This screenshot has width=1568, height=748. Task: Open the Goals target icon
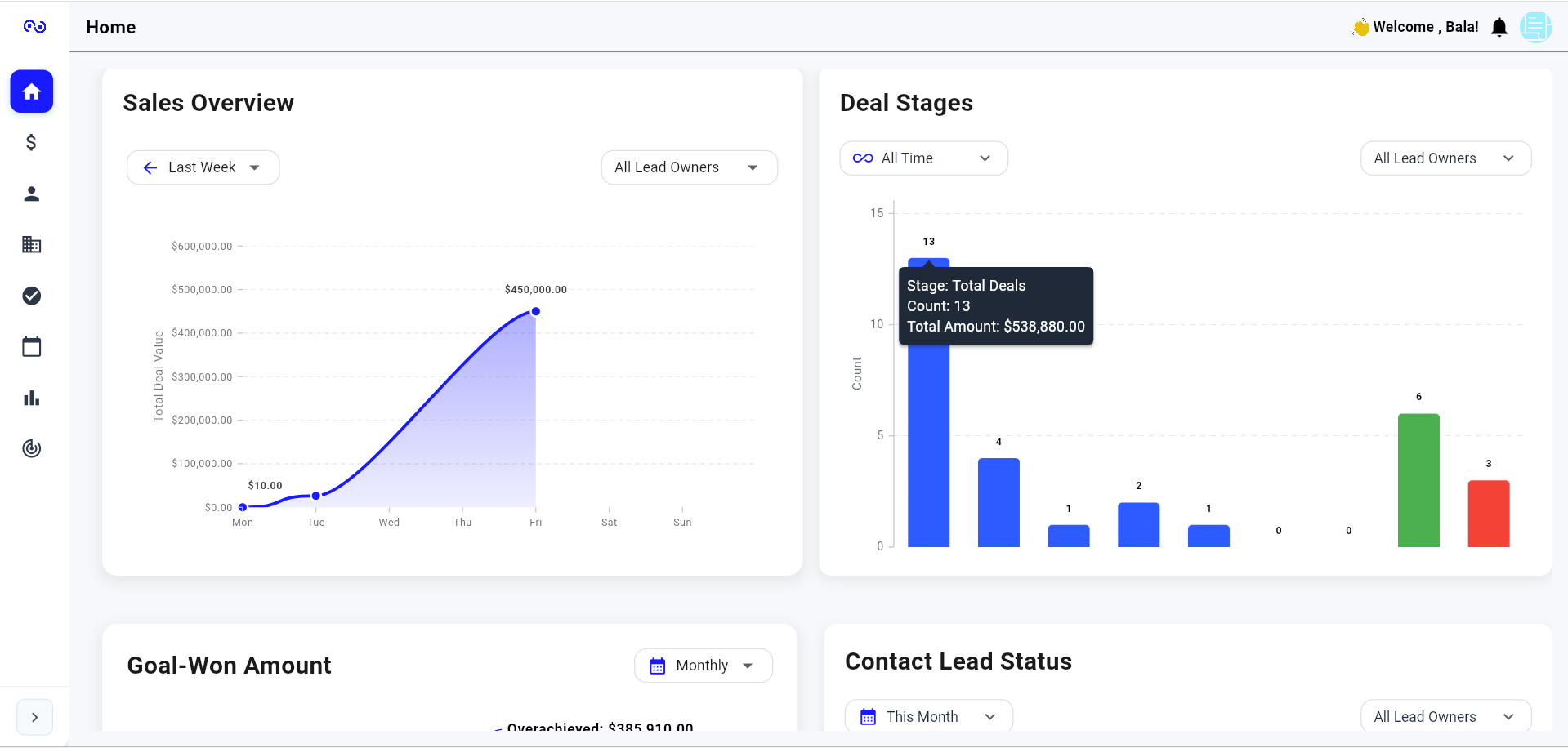coord(32,448)
